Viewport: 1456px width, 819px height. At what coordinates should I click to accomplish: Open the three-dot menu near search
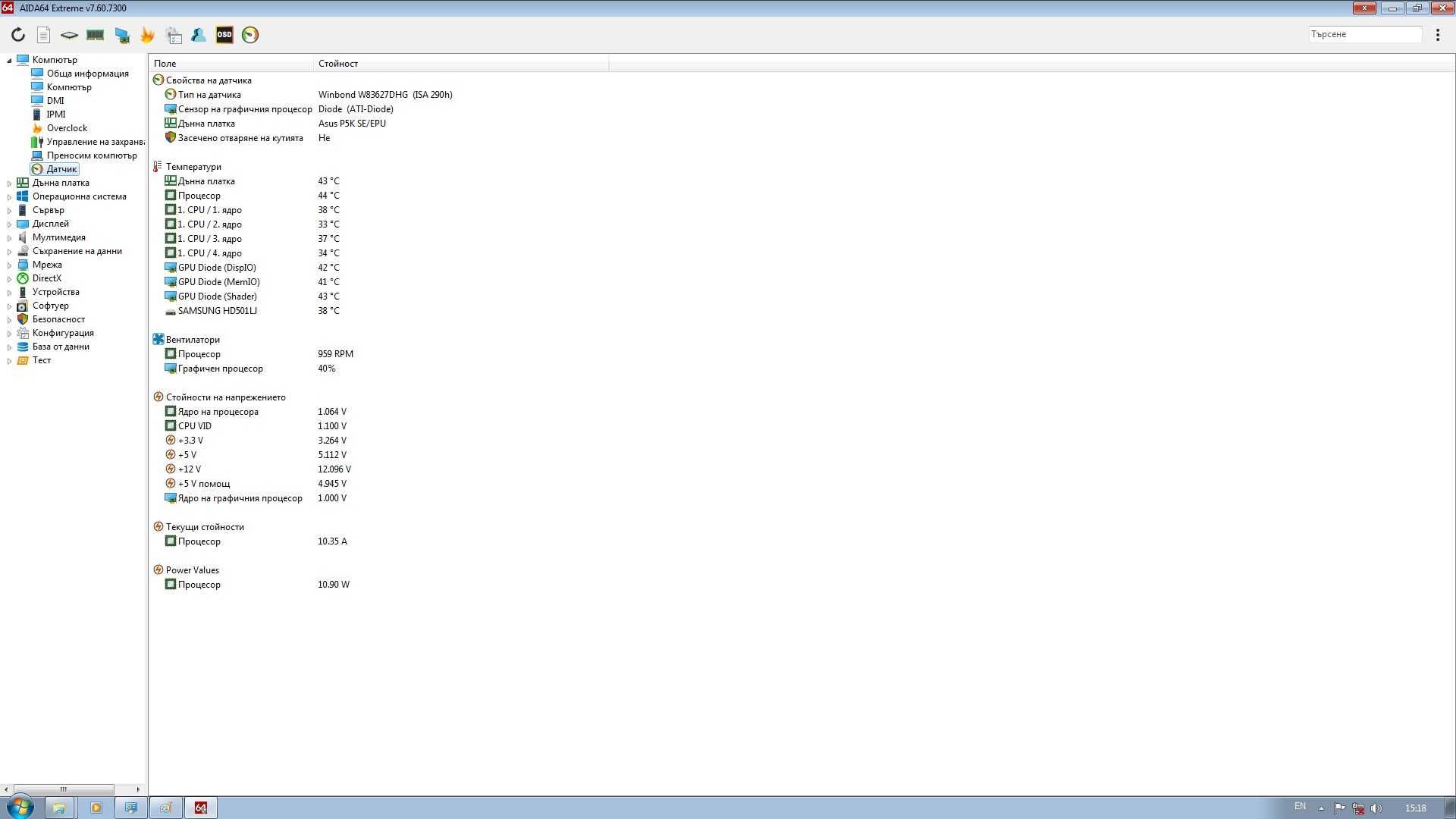pos(1438,35)
